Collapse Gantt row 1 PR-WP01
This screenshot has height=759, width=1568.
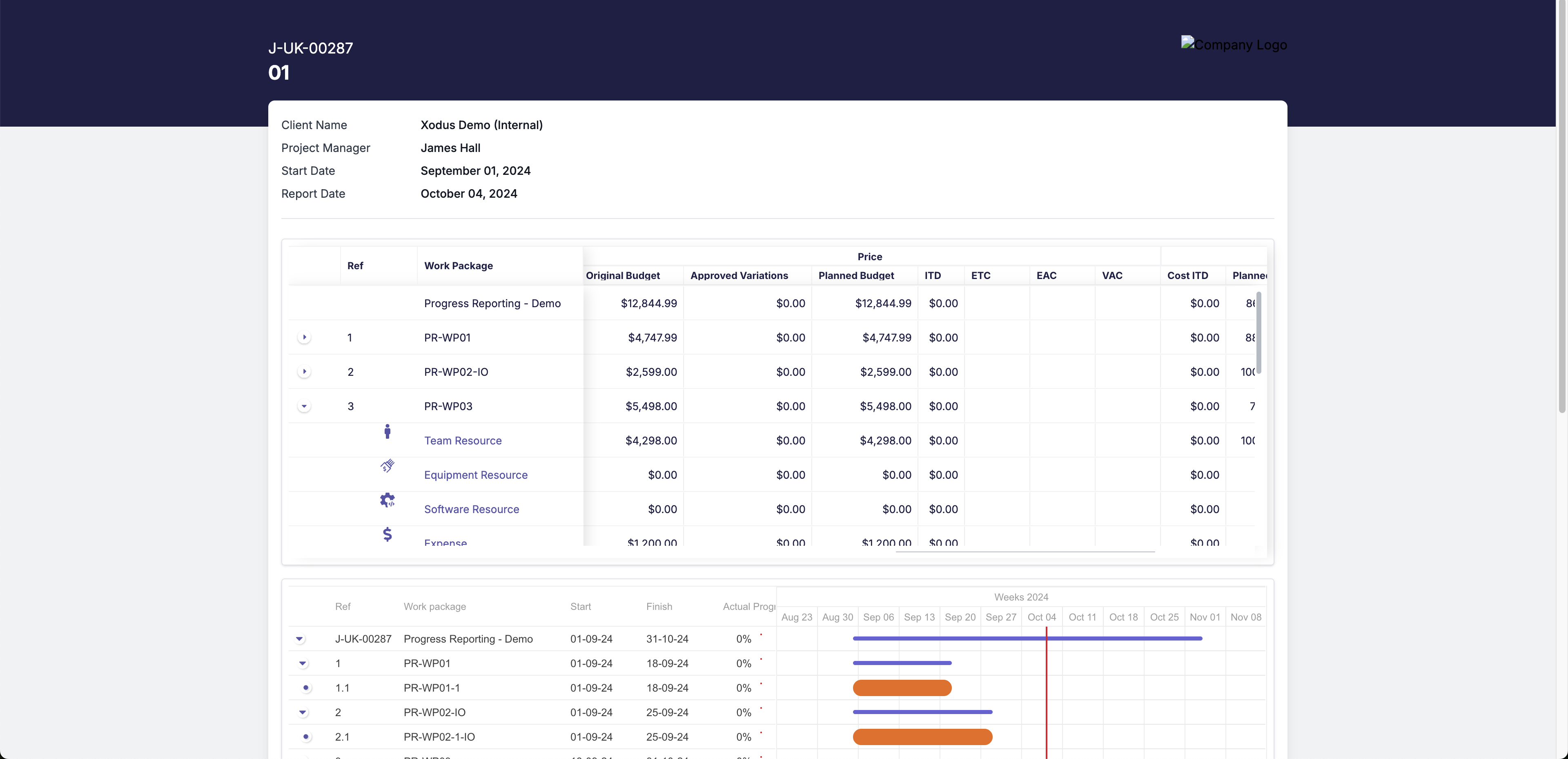(x=303, y=663)
